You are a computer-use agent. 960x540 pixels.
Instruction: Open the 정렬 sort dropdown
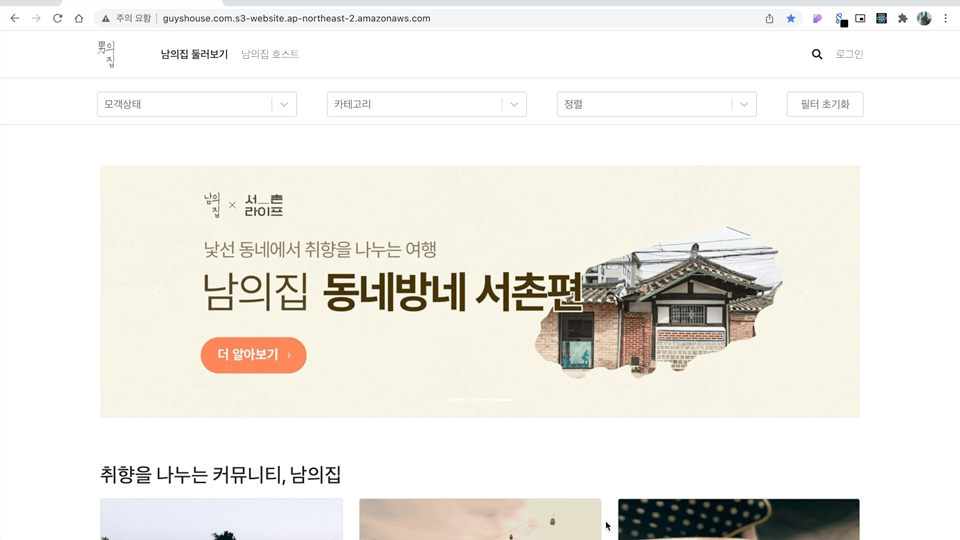656,104
